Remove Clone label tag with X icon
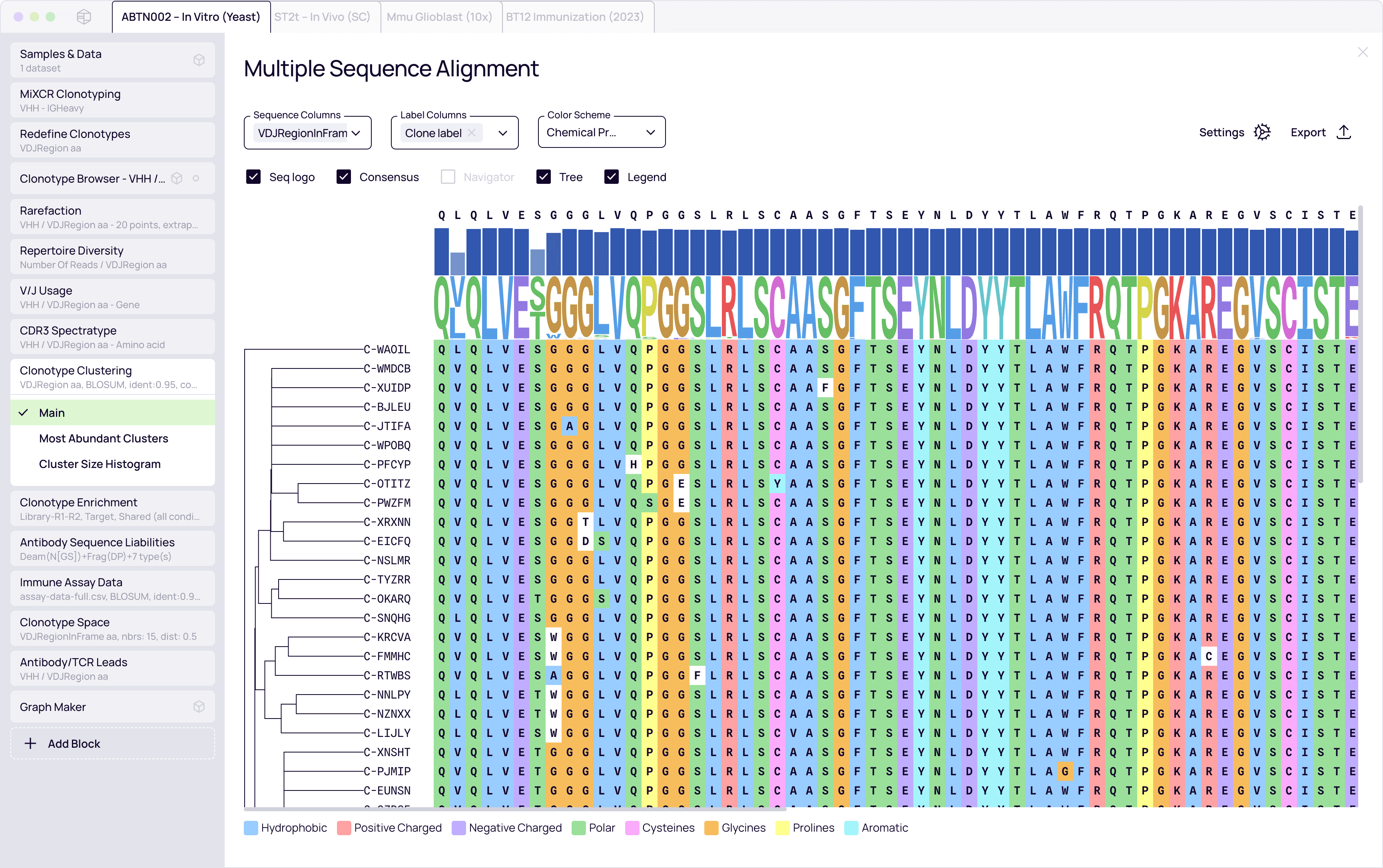 click(x=472, y=133)
